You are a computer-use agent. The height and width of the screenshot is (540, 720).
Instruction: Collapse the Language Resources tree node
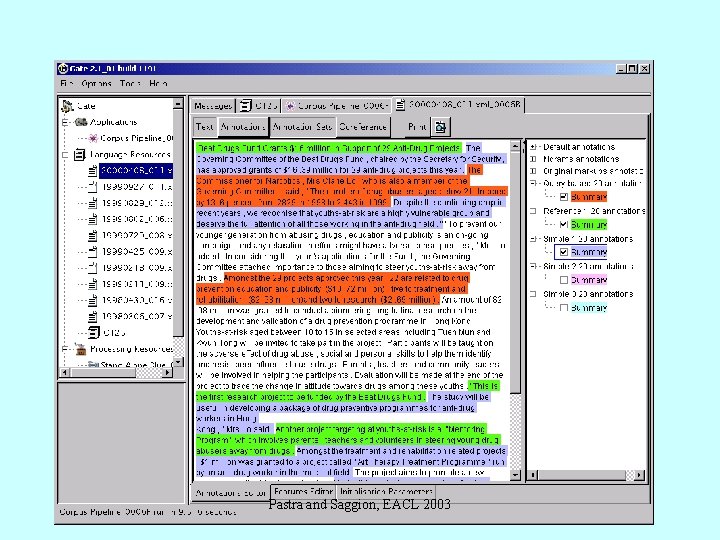tap(65, 155)
